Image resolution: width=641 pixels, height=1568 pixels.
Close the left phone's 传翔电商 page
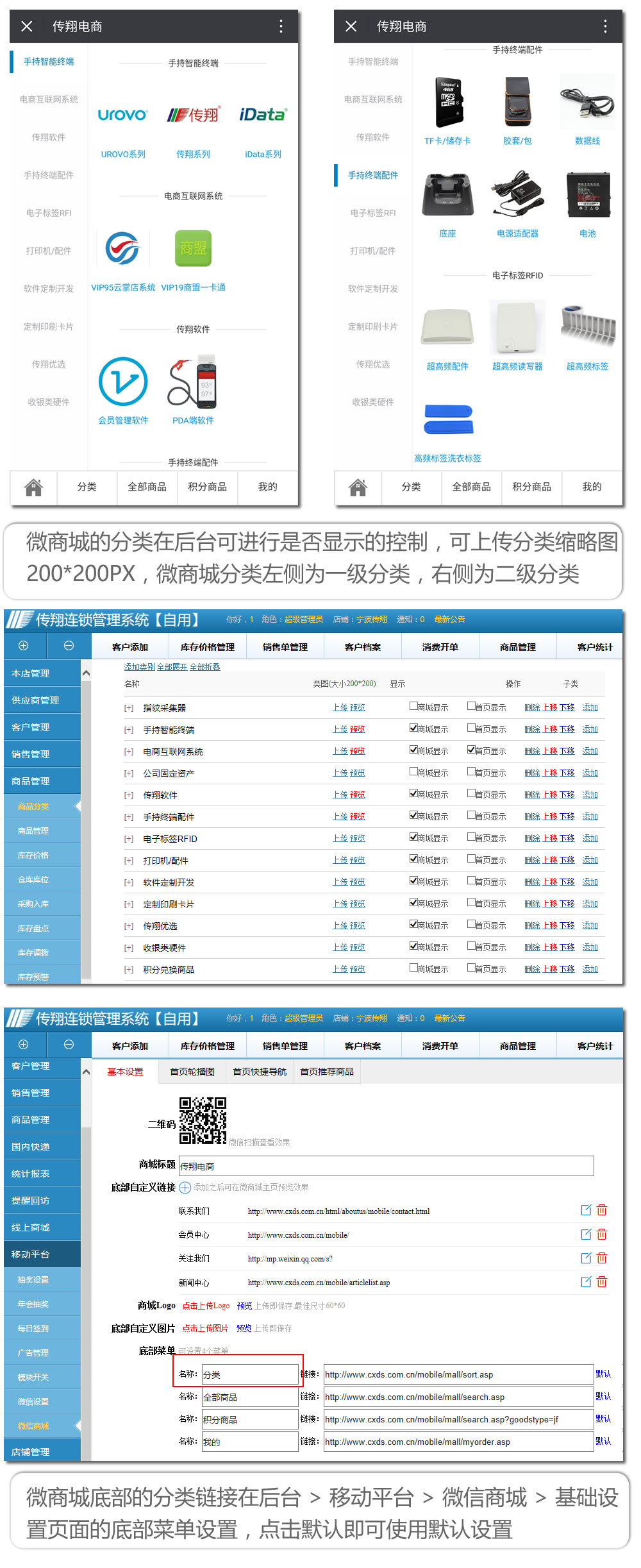26,26
